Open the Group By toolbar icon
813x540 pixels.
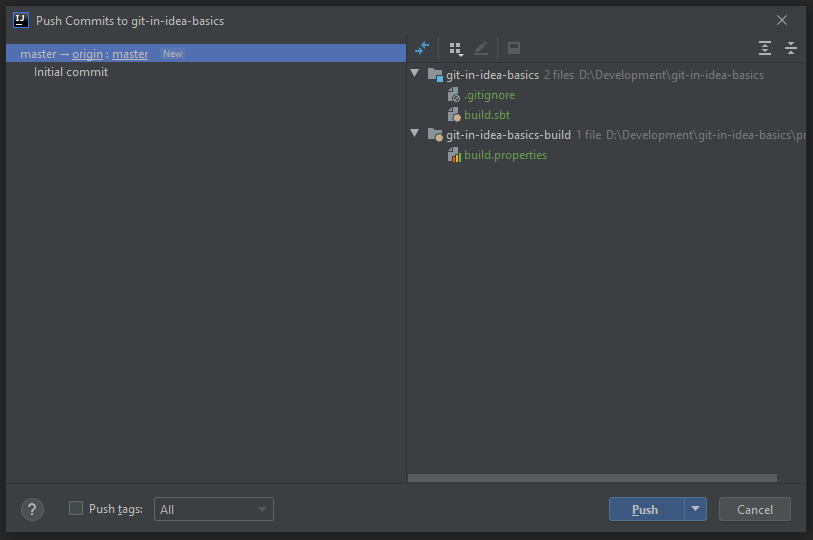[x=456, y=49]
